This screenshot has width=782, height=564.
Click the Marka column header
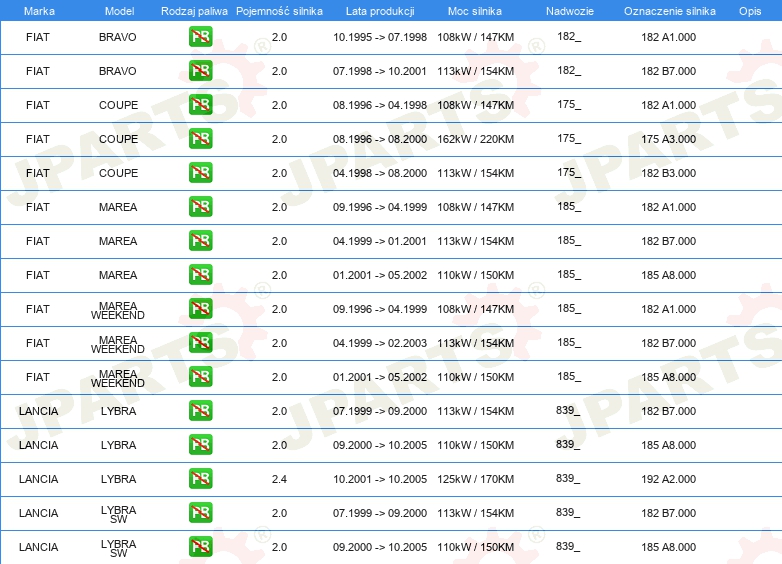39,11
